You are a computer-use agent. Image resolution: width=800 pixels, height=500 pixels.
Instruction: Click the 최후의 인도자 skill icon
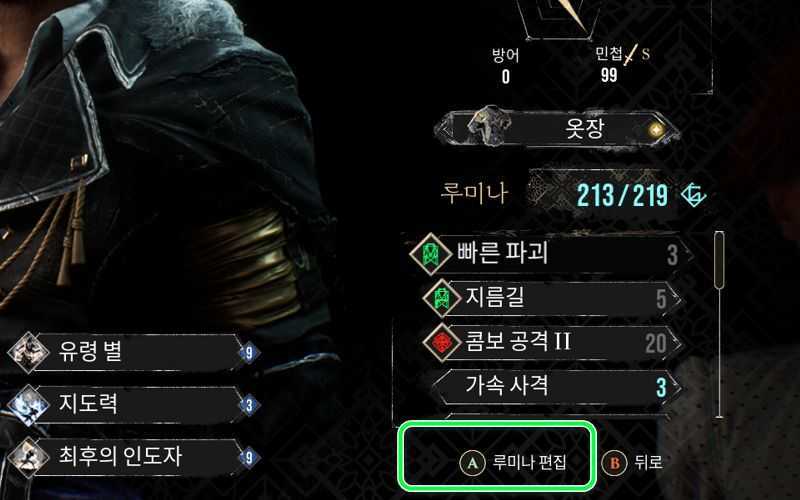[29, 457]
